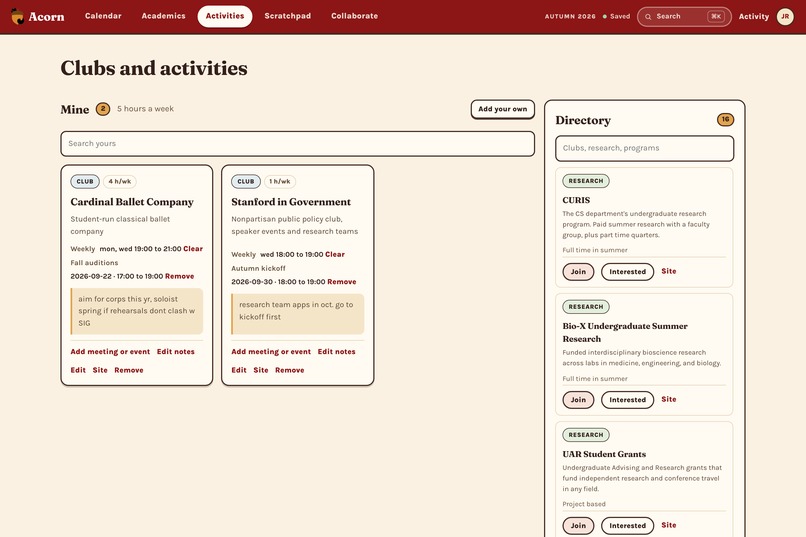Open the Activity link in header
The width and height of the screenshot is (806, 537).
(x=754, y=16)
